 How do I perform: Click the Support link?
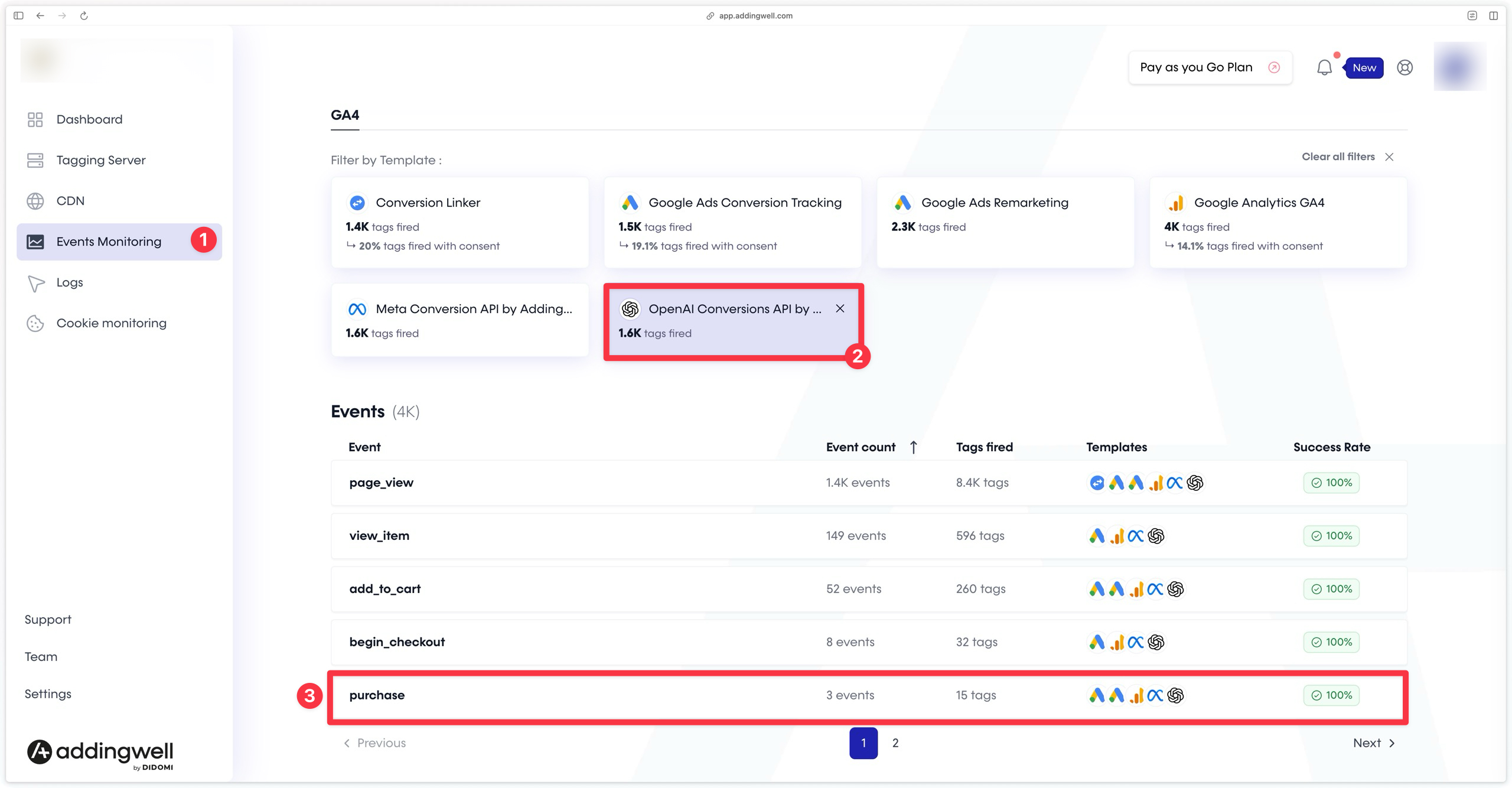48,620
